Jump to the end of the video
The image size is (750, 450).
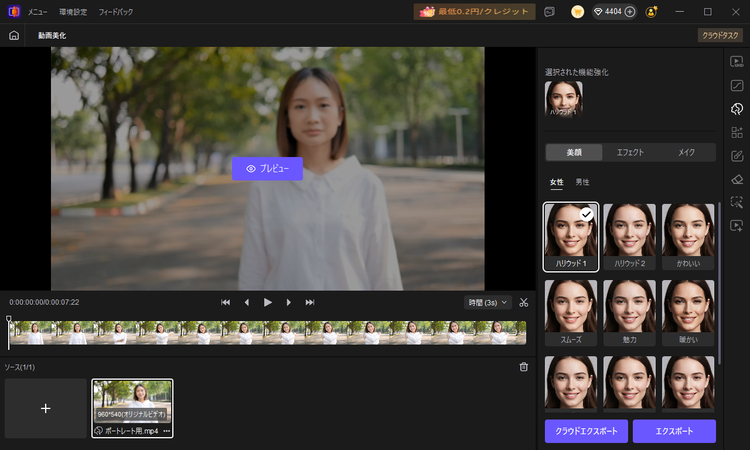coord(310,302)
